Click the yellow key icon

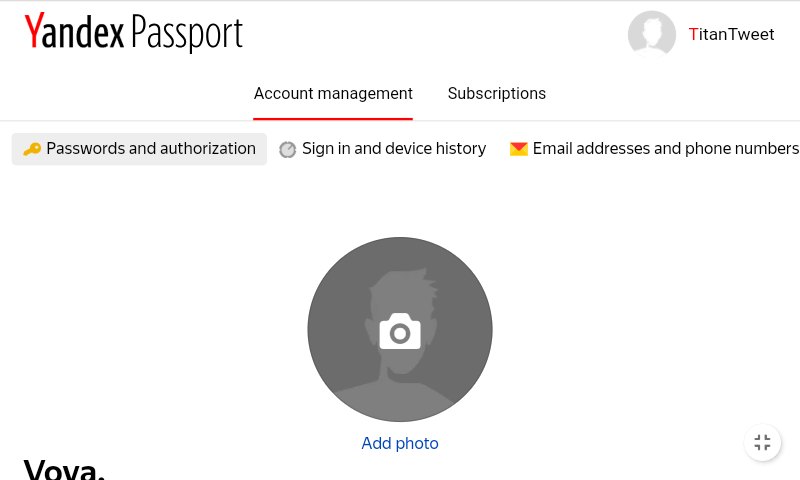click(32, 149)
